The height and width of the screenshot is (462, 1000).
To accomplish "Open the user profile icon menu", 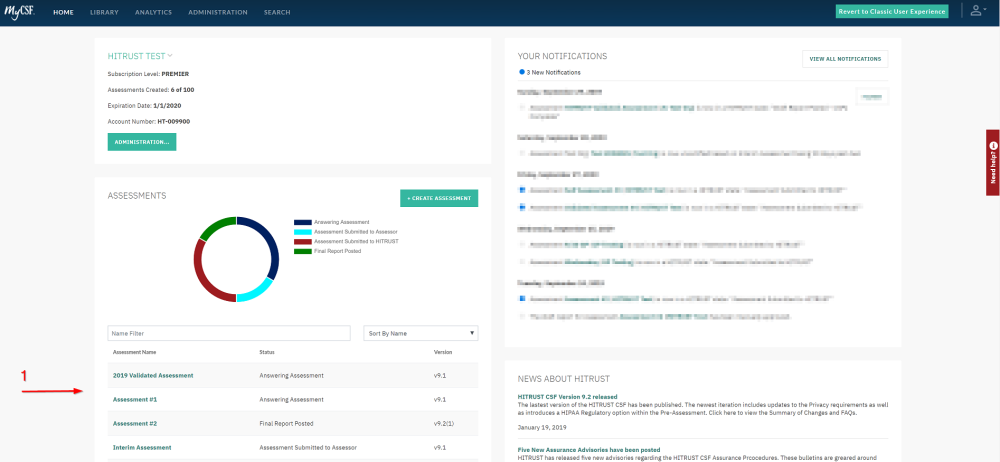I will point(977,11).
